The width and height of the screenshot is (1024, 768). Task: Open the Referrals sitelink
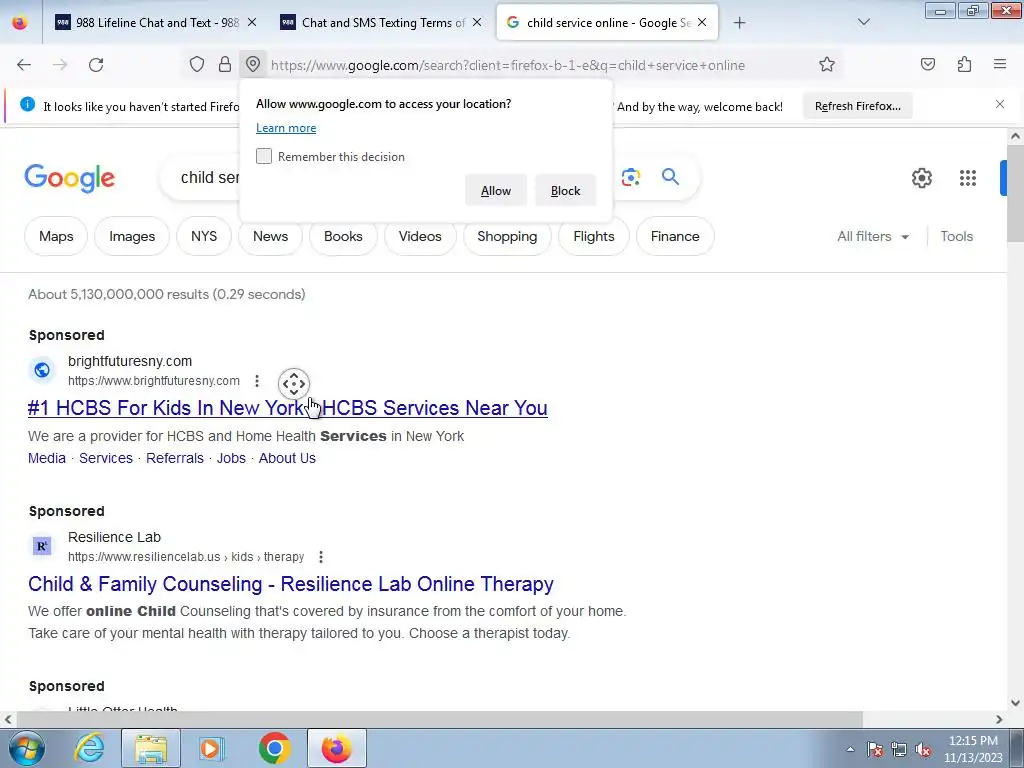[175, 458]
